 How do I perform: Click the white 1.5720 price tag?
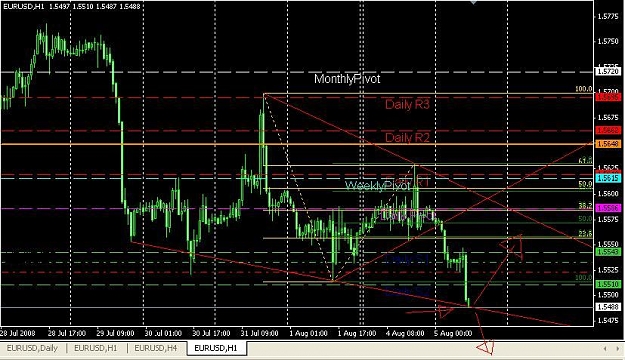pyautogui.click(x=608, y=71)
